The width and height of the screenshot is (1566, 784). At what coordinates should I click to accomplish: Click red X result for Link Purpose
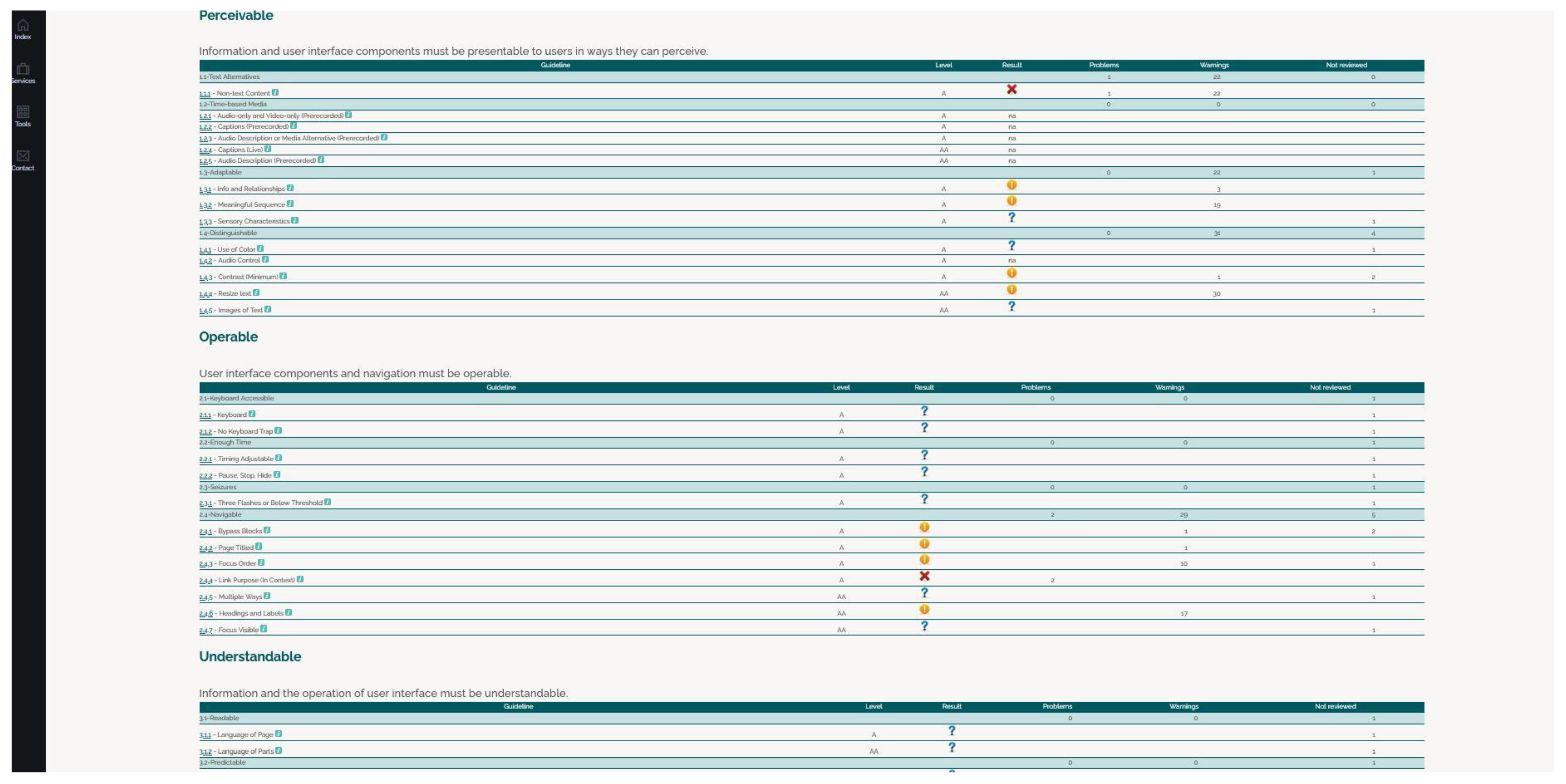click(x=924, y=576)
